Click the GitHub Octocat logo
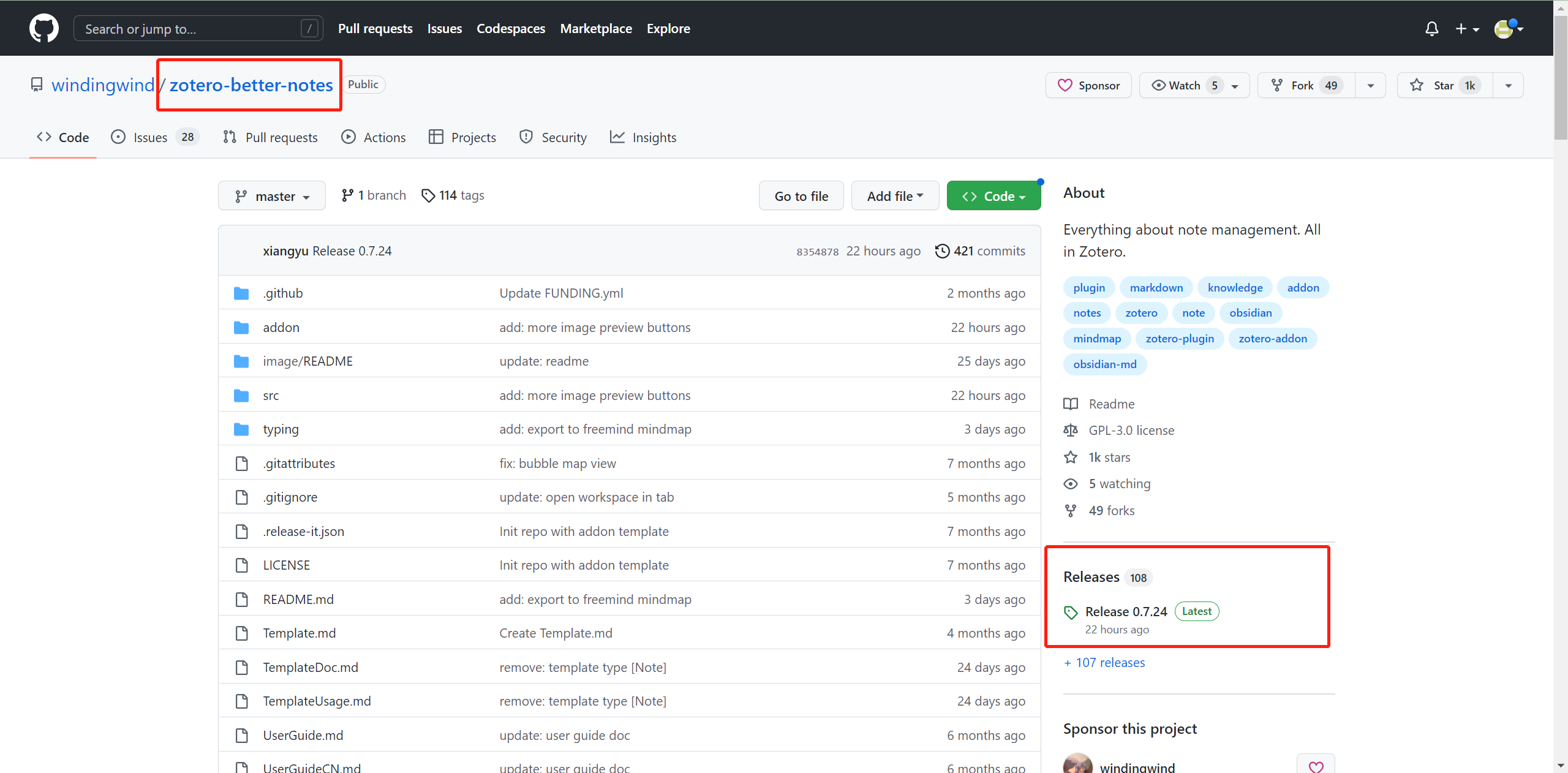1568x773 pixels. pyautogui.click(x=44, y=28)
